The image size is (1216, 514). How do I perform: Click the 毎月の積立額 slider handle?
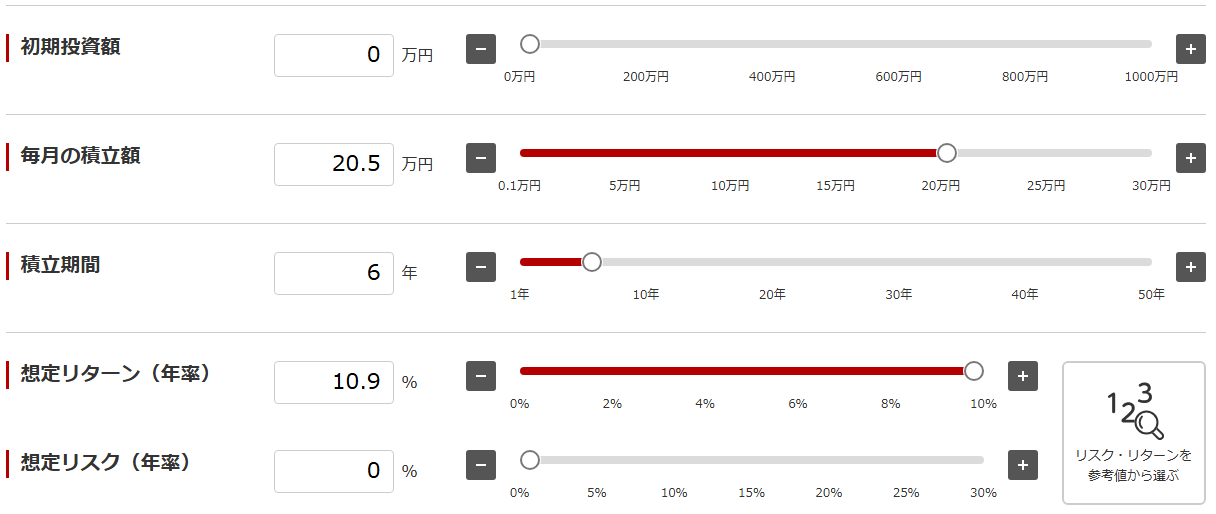click(x=946, y=153)
